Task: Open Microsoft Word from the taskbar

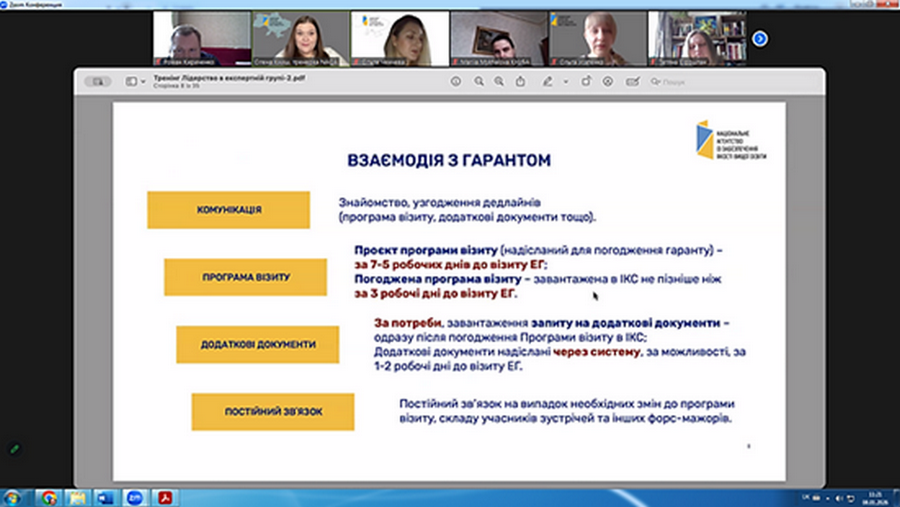Action: (106, 497)
